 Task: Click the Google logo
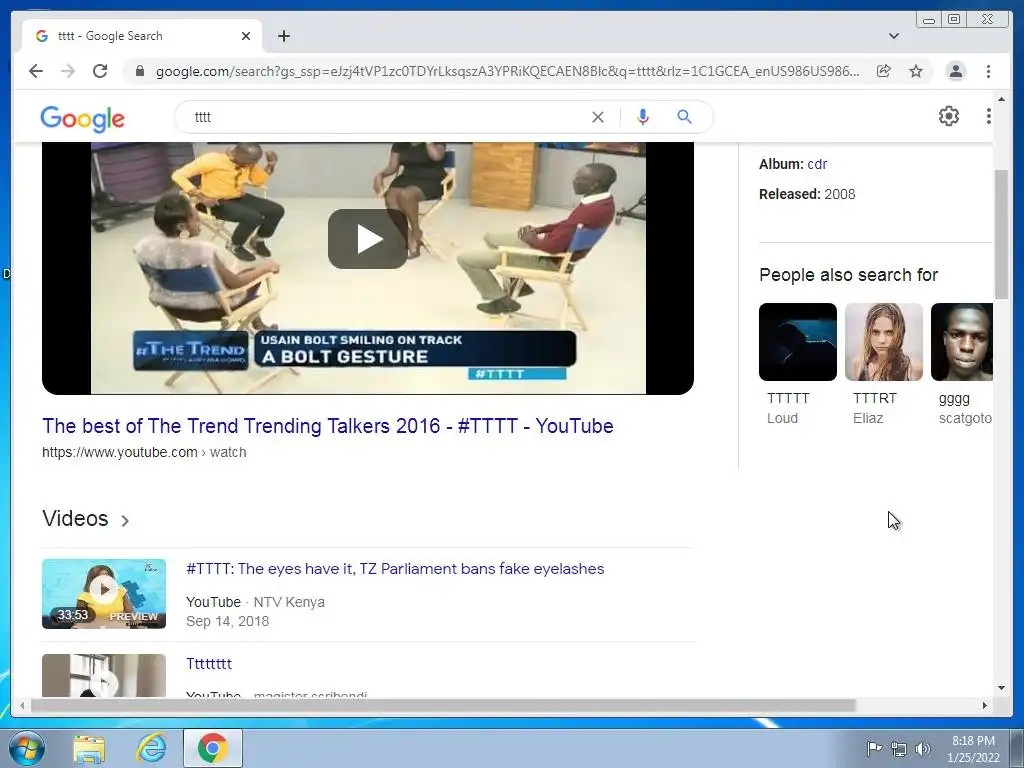(x=82, y=118)
